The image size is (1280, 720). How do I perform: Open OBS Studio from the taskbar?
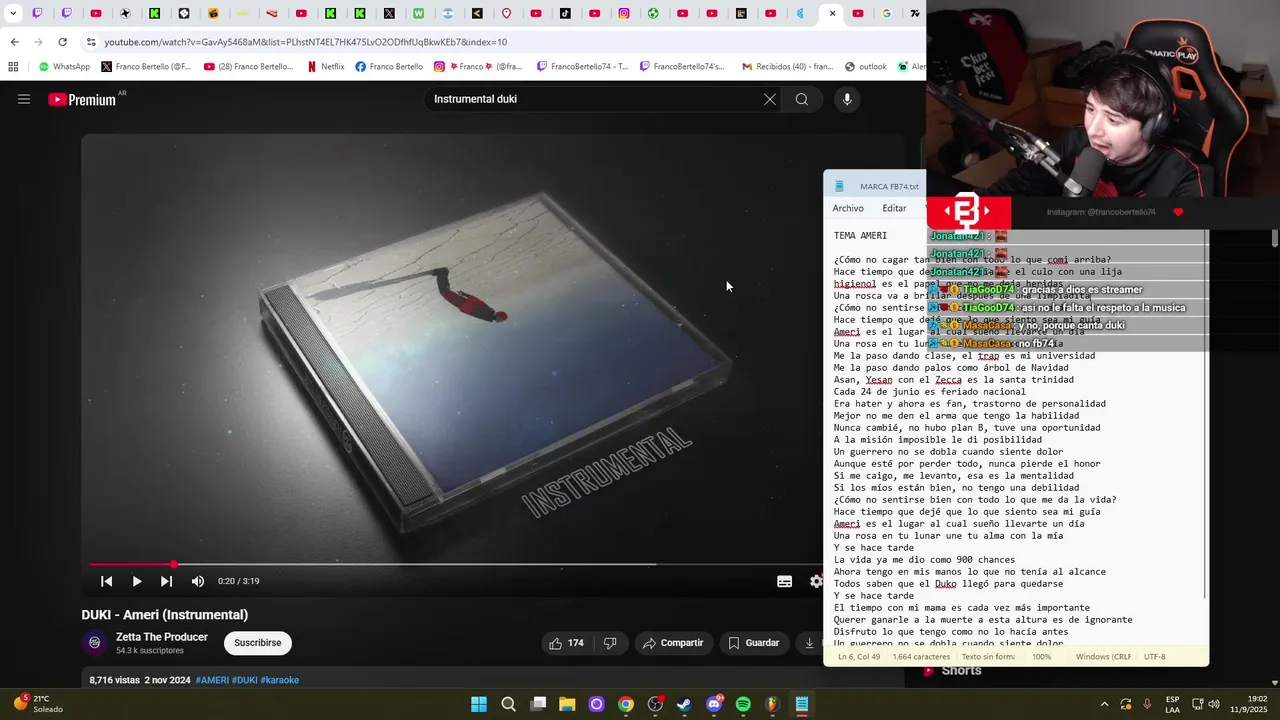pyautogui.click(x=655, y=704)
